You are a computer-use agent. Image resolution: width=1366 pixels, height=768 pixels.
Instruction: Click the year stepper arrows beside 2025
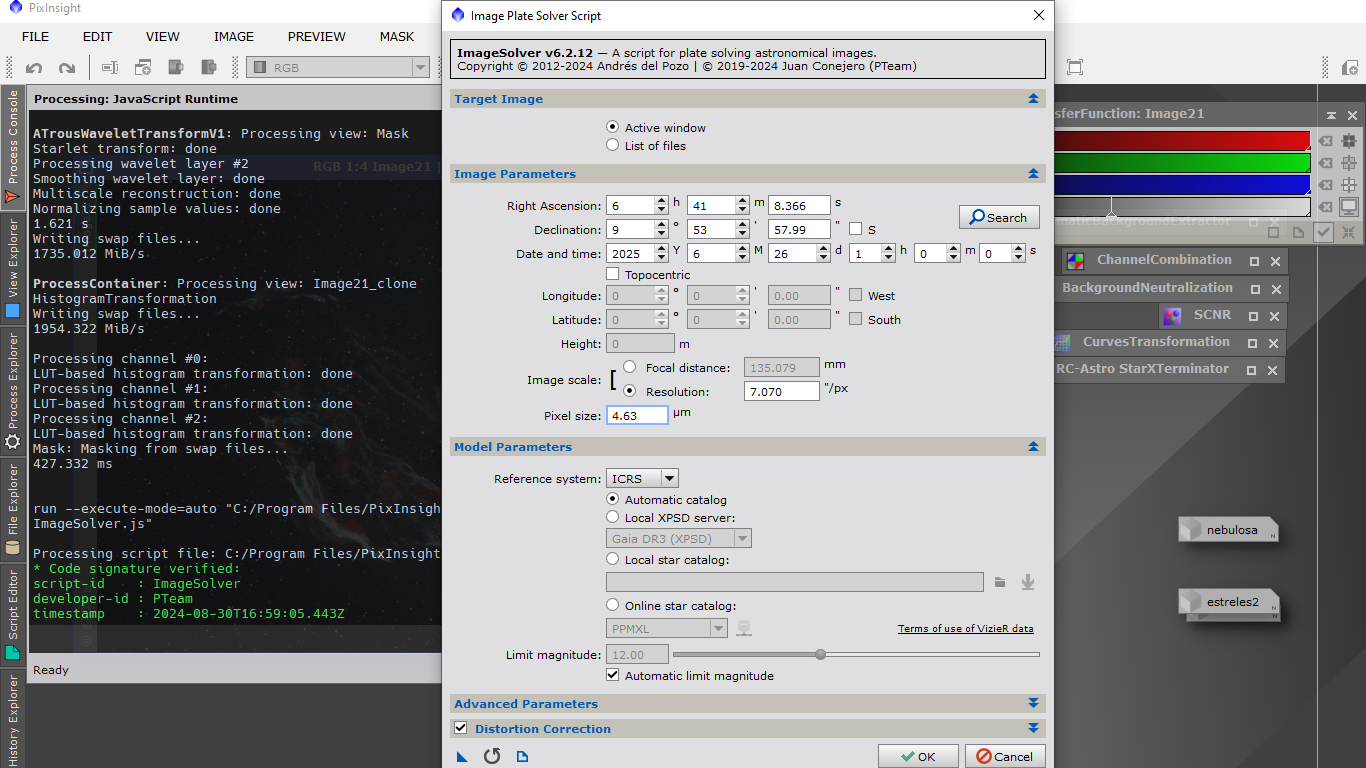(x=661, y=253)
